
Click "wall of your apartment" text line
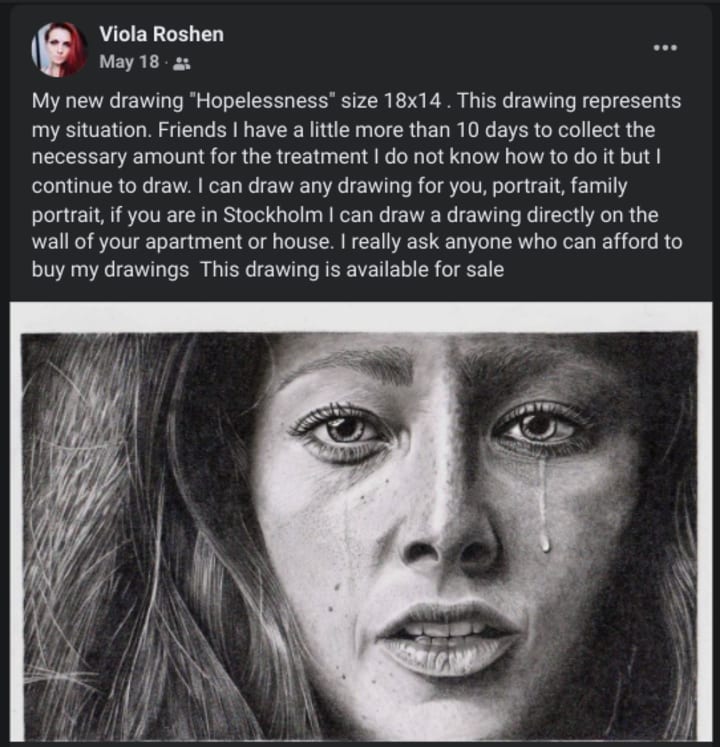pos(137,242)
